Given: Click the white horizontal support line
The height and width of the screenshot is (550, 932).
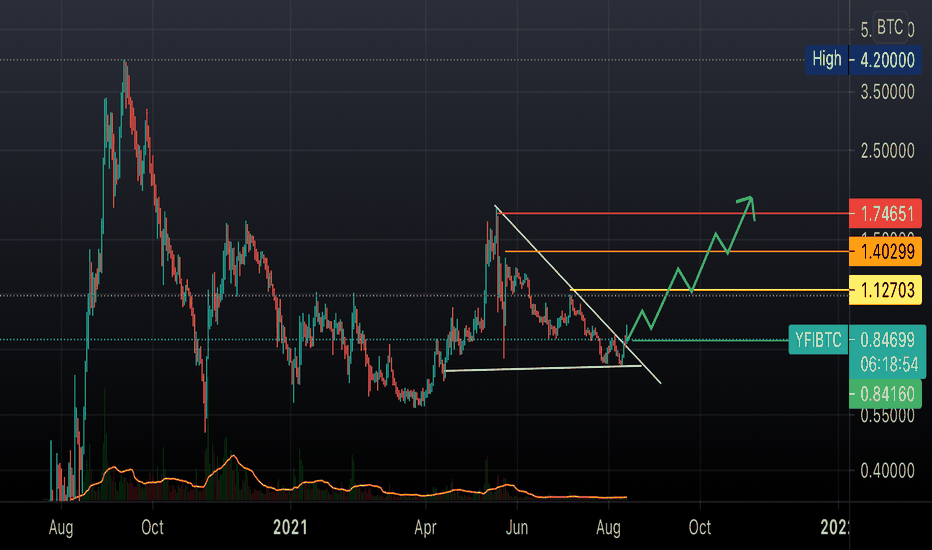Looking at the screenshot, I should tap(542, 368).
